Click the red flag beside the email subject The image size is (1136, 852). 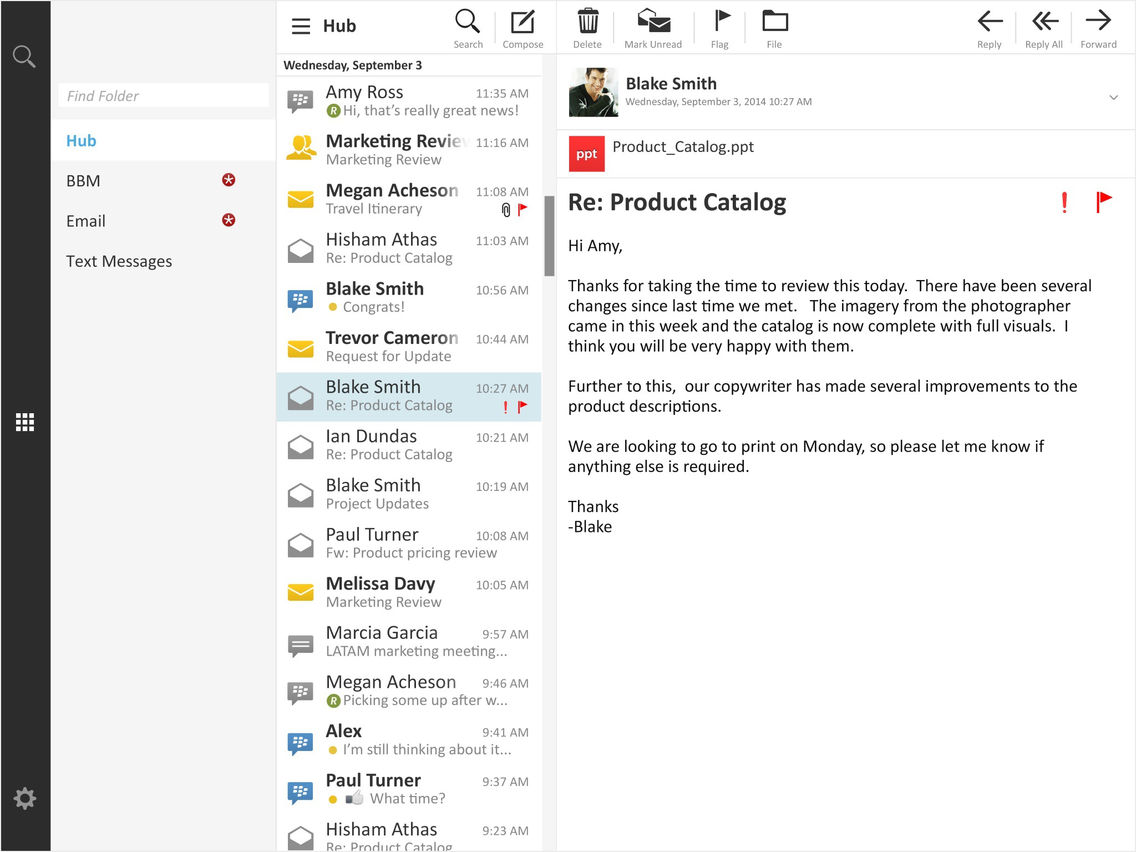point(1103,202)
